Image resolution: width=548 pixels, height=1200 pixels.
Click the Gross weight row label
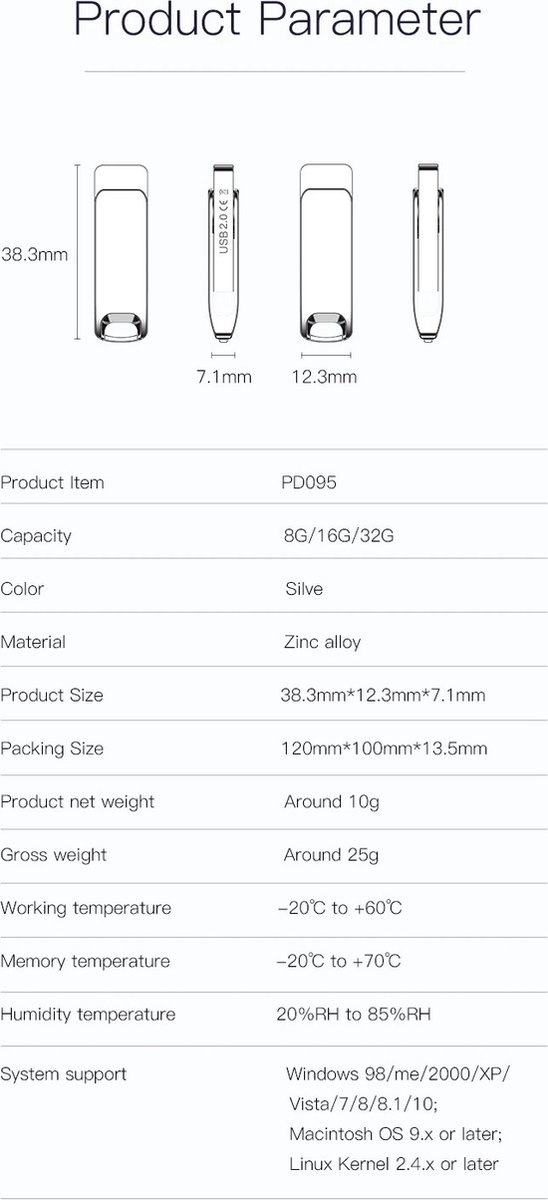[54, 855]
